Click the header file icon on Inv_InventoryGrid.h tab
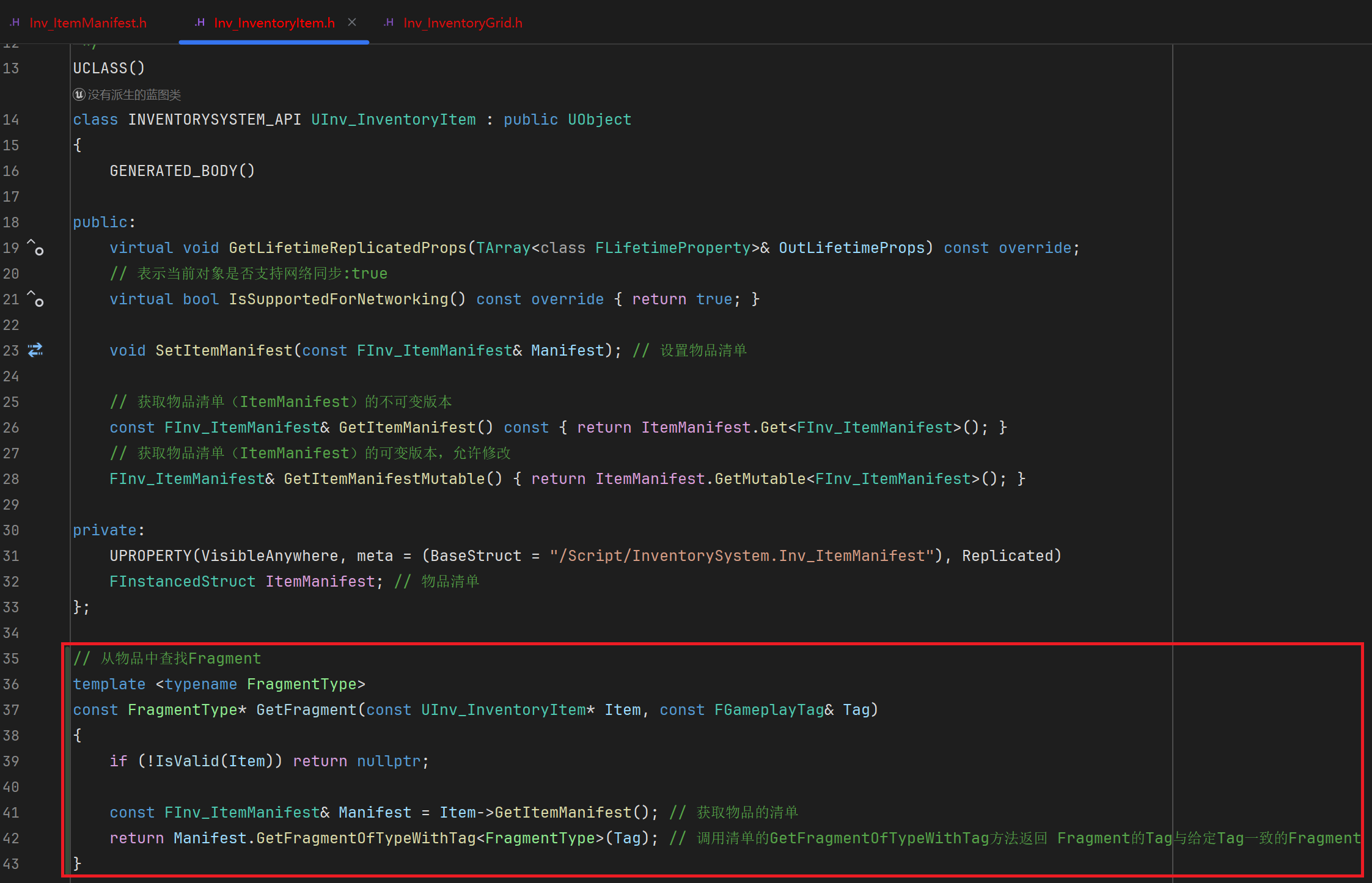1372x883 pixels. [x=389, y=23]
